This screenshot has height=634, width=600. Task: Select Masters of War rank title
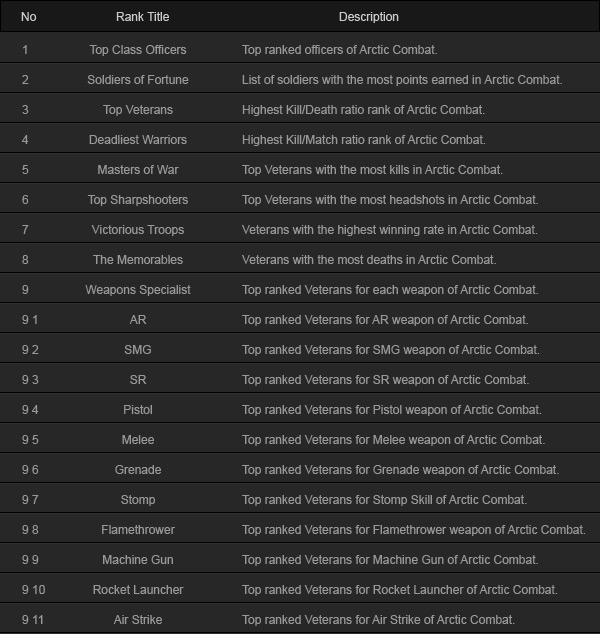(x=138, y=169)
